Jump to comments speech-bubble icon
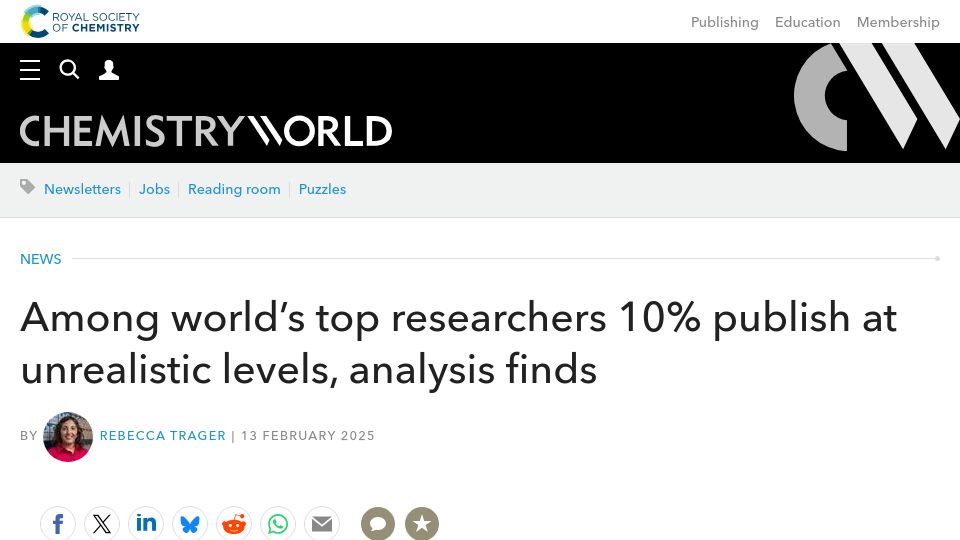This screenshot has width=960, height=540. 378,524
